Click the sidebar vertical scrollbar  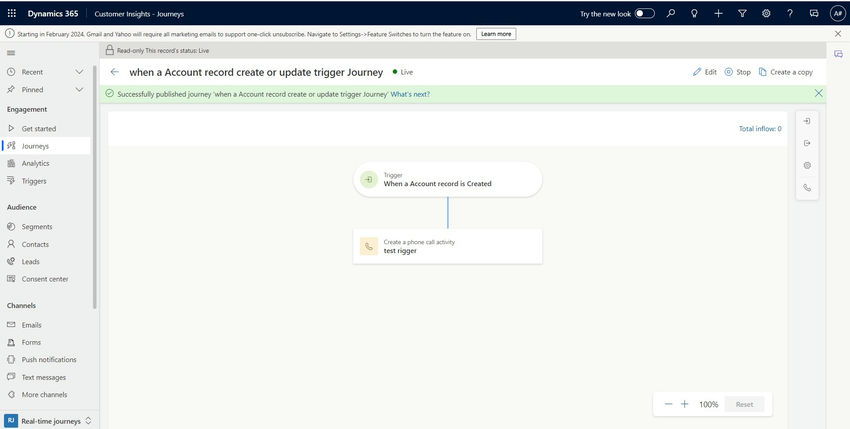95,187
